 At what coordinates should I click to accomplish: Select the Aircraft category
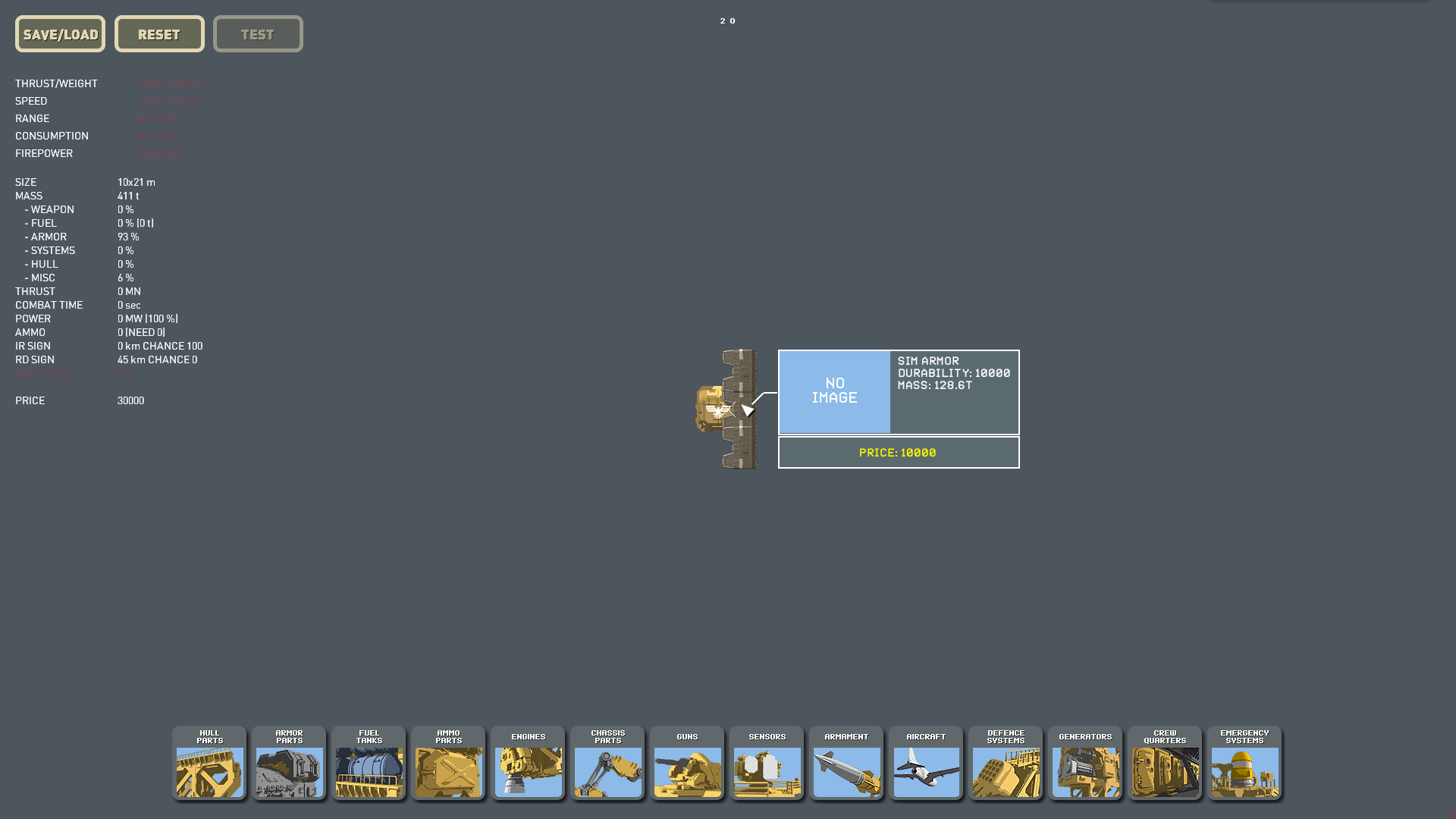point(926,763)
